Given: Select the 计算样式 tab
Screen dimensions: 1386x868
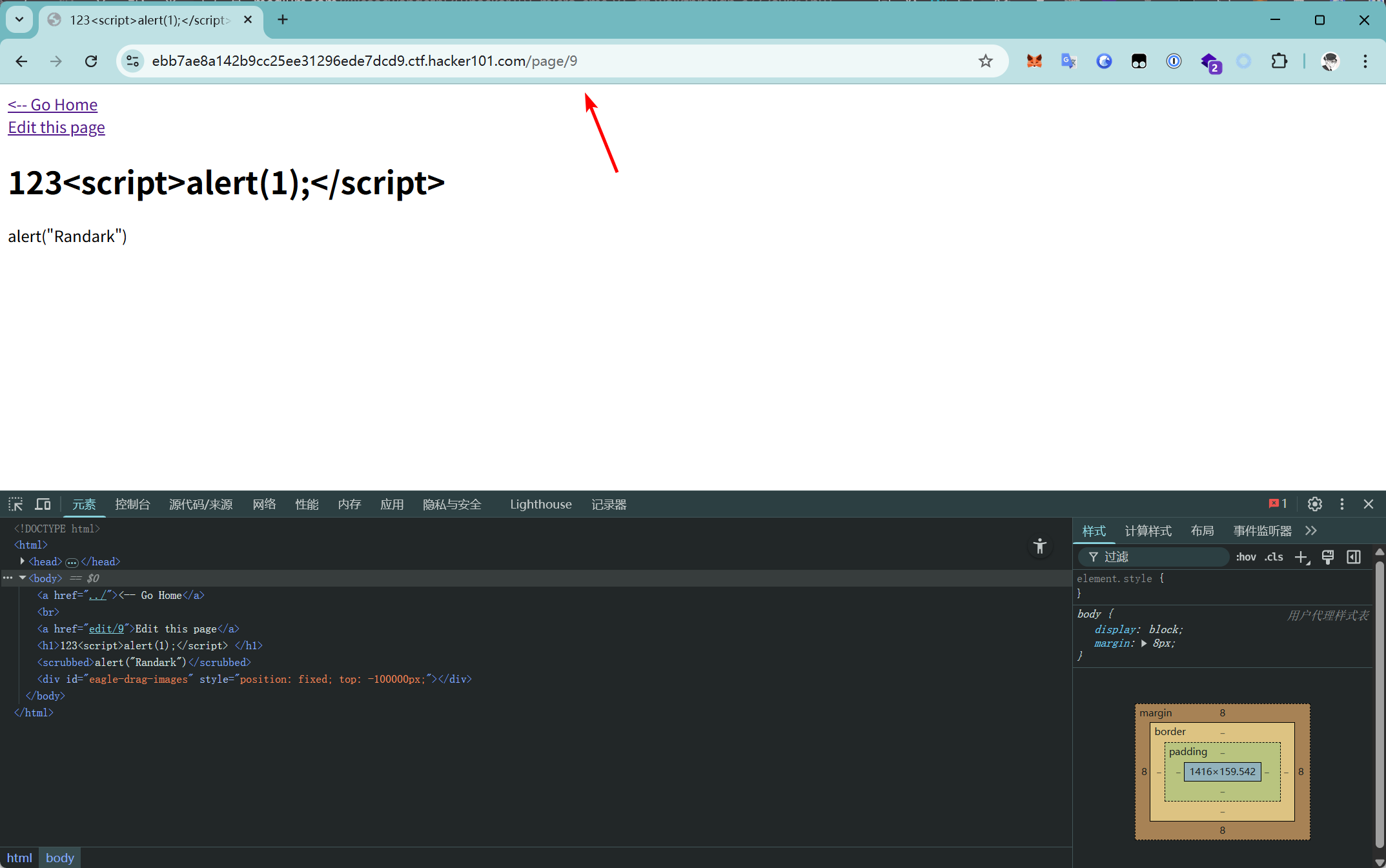Looking at the screenshot, I should point(1148,530).
